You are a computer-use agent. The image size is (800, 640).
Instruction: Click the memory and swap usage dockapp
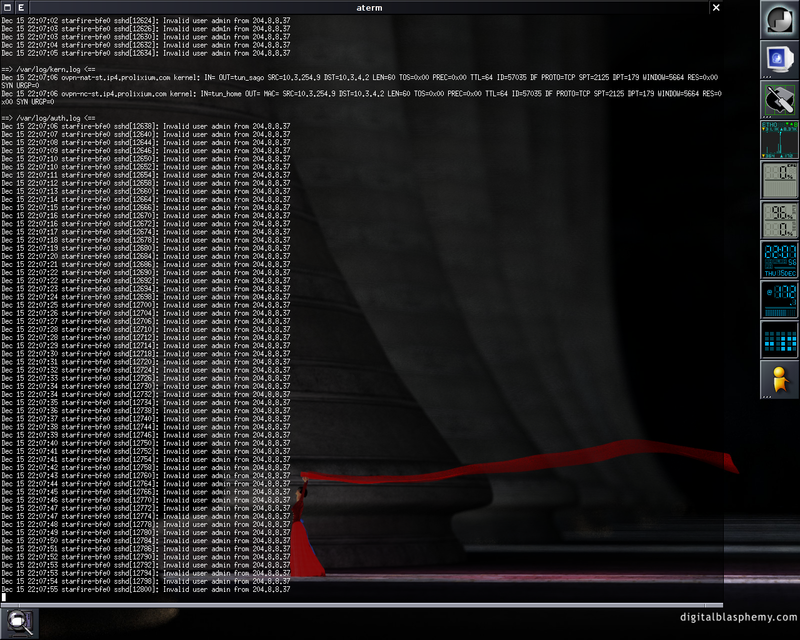[x=780, y=219]
